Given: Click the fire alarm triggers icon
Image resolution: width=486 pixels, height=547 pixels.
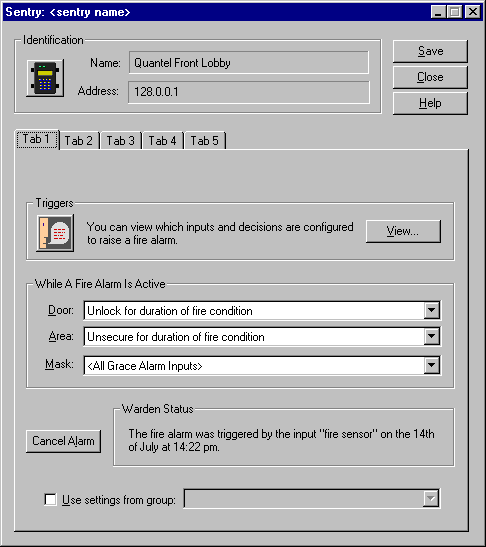Looking at the screenshot, I should click(x=55, y=233).
